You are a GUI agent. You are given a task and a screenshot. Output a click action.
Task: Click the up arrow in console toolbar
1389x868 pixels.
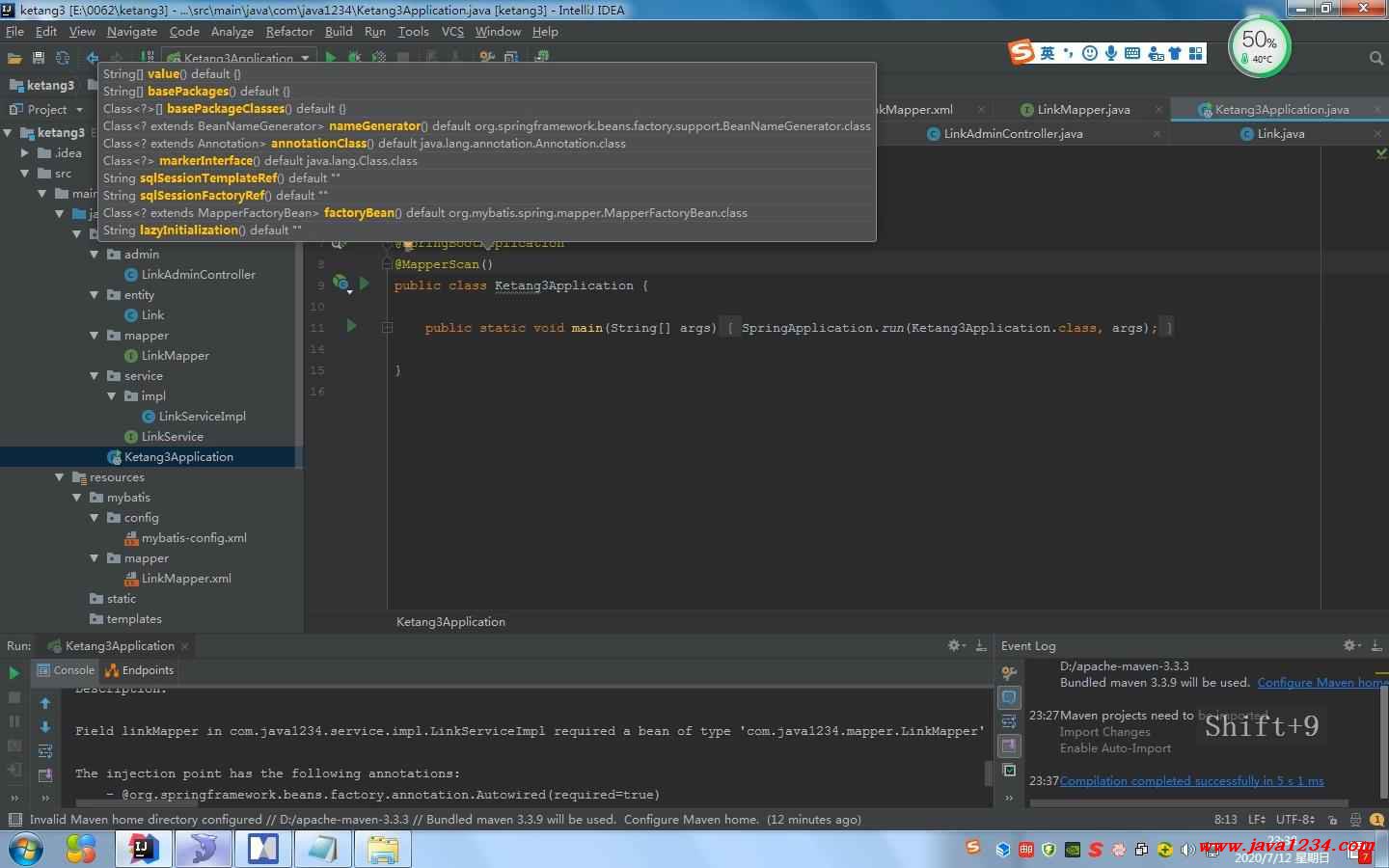[x=44, y=703]
